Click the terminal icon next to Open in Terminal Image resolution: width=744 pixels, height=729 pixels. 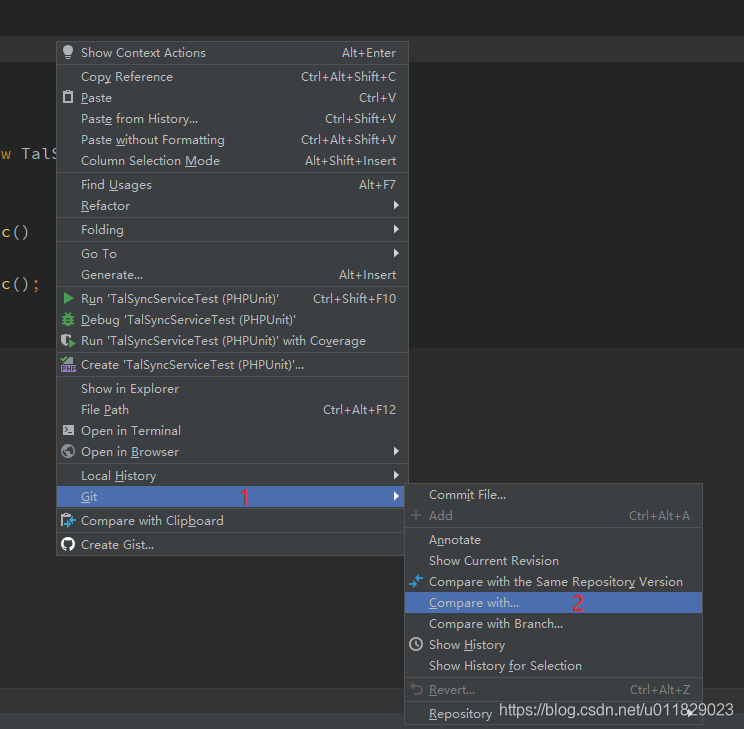coord(68,430)
